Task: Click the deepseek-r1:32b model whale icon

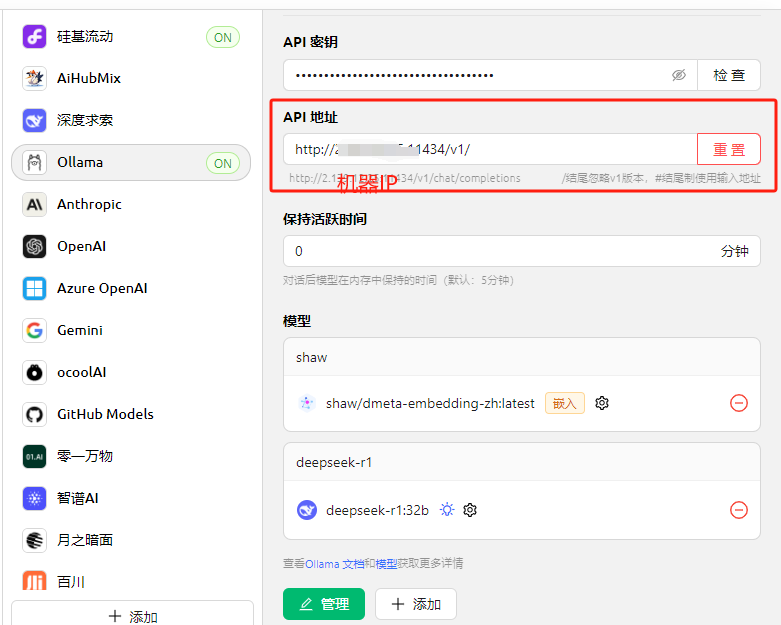Action: [x=307, y=510]
